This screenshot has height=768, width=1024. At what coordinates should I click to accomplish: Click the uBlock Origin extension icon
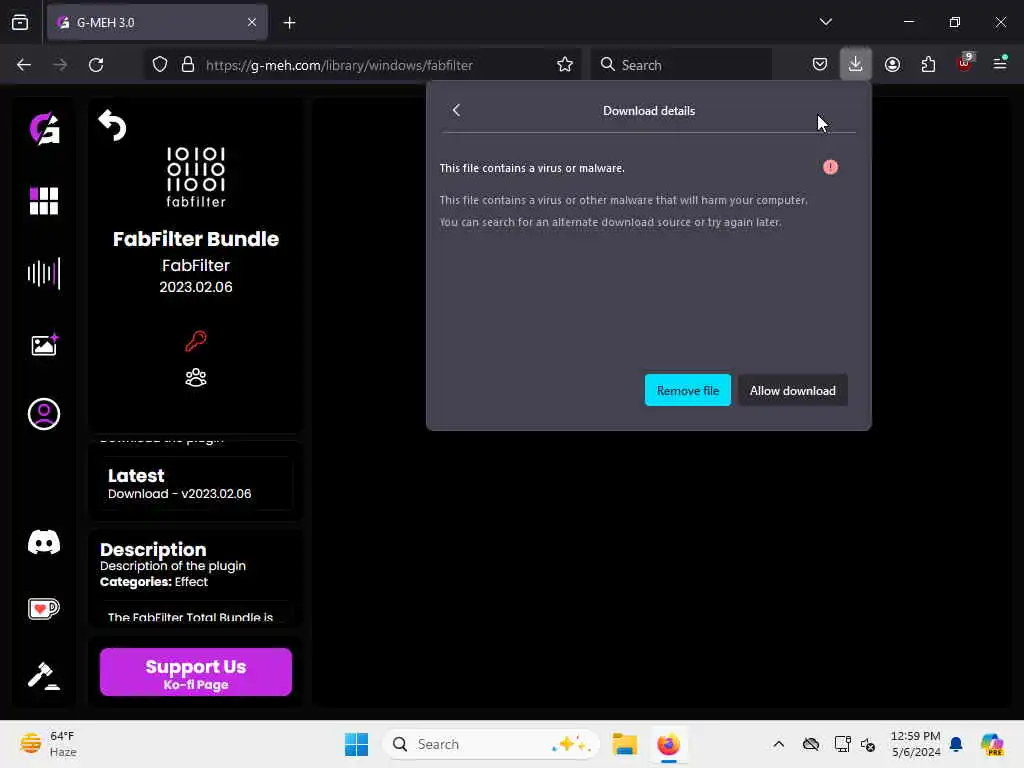(x=965, y=63)
